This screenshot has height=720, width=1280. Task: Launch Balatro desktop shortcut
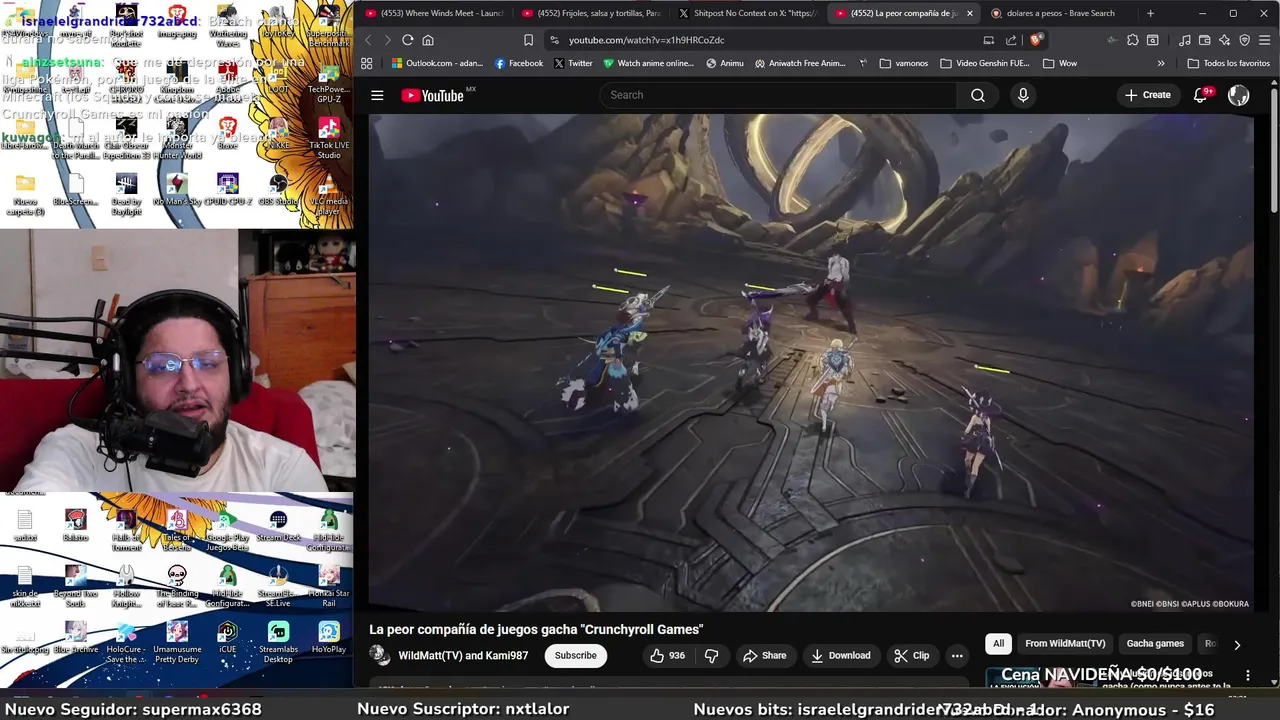pos(75,525)
